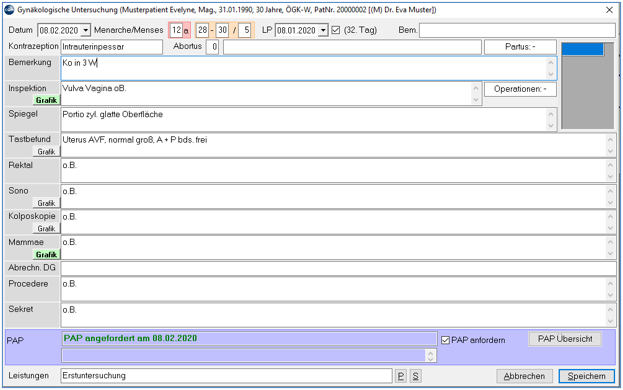Screen dimensions: 623x390
Task: Select the blue item in the gray side panel
Action: coord(582,49)
